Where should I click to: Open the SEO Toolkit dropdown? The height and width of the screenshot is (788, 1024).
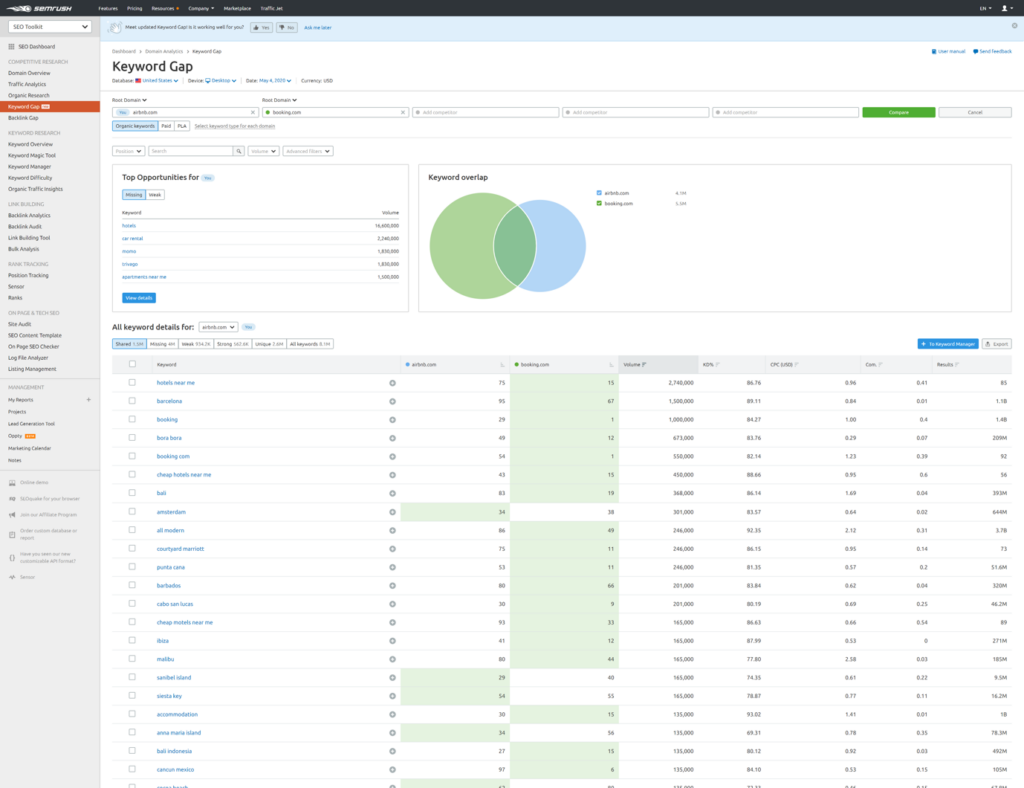50,27
